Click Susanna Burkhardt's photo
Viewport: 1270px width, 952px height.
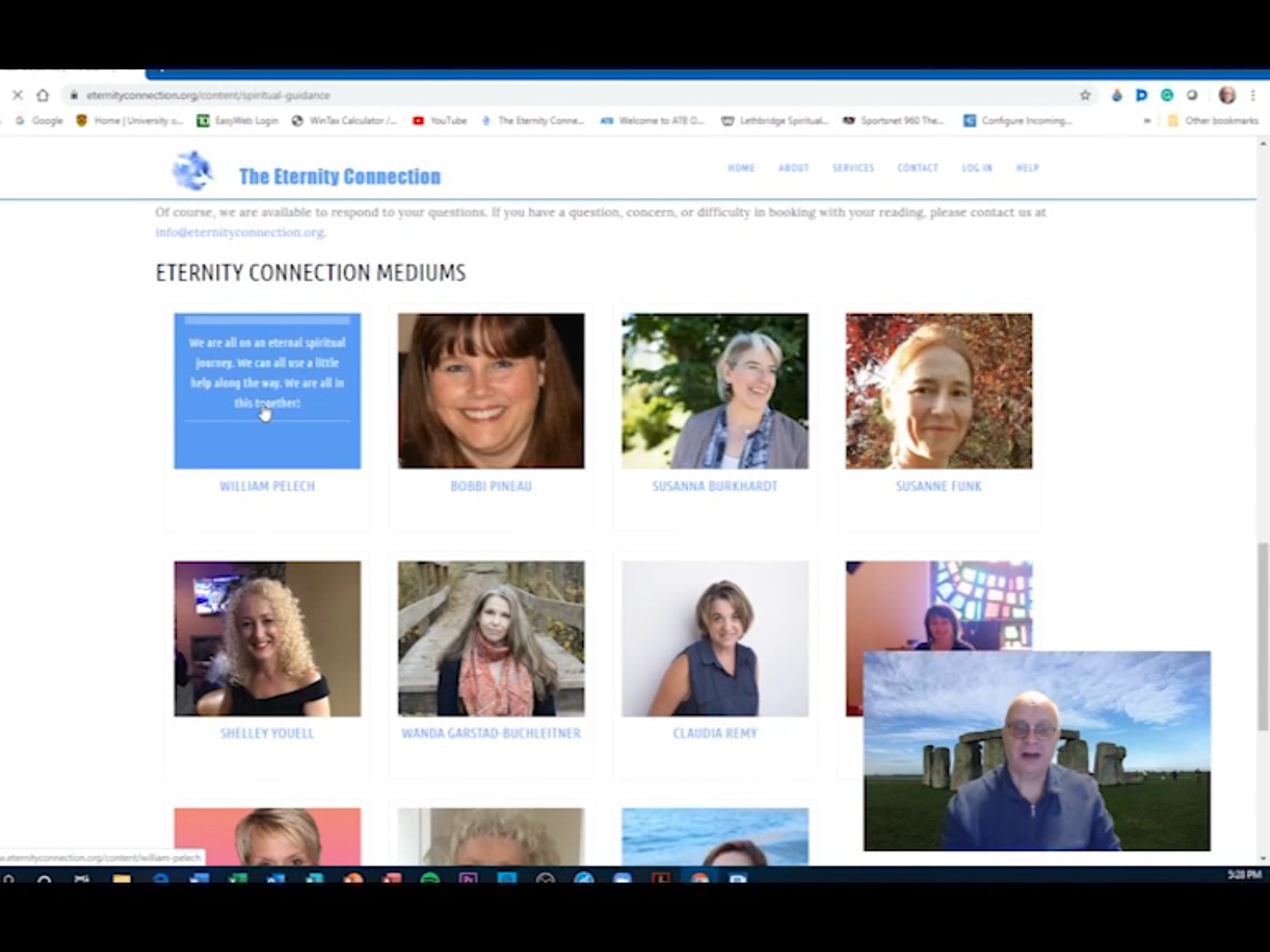[715, 391]
